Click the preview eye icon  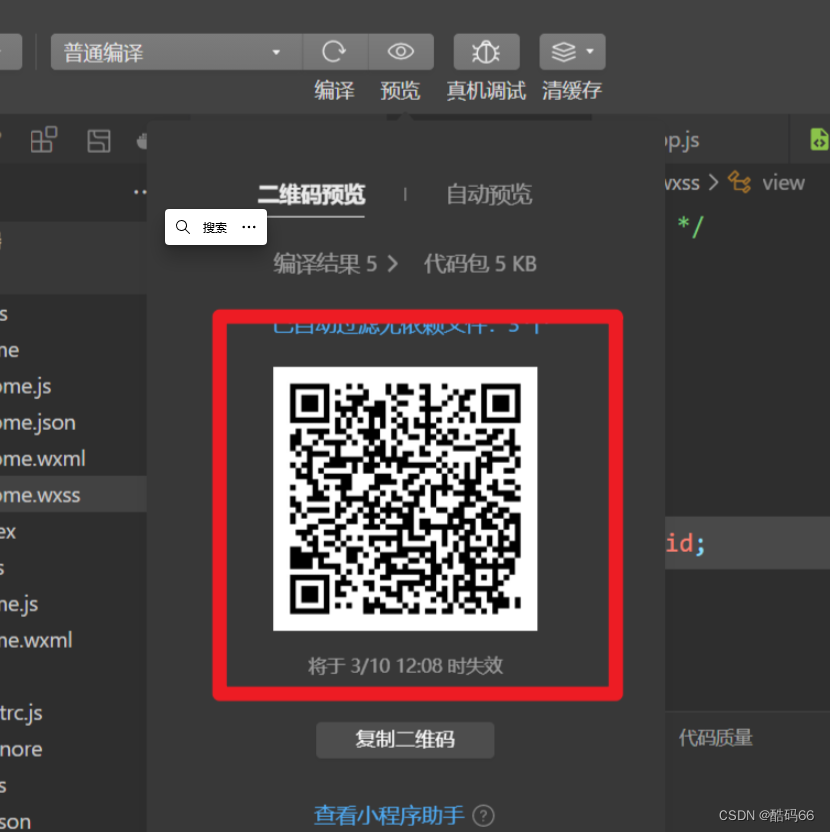(x=401, y=52)
